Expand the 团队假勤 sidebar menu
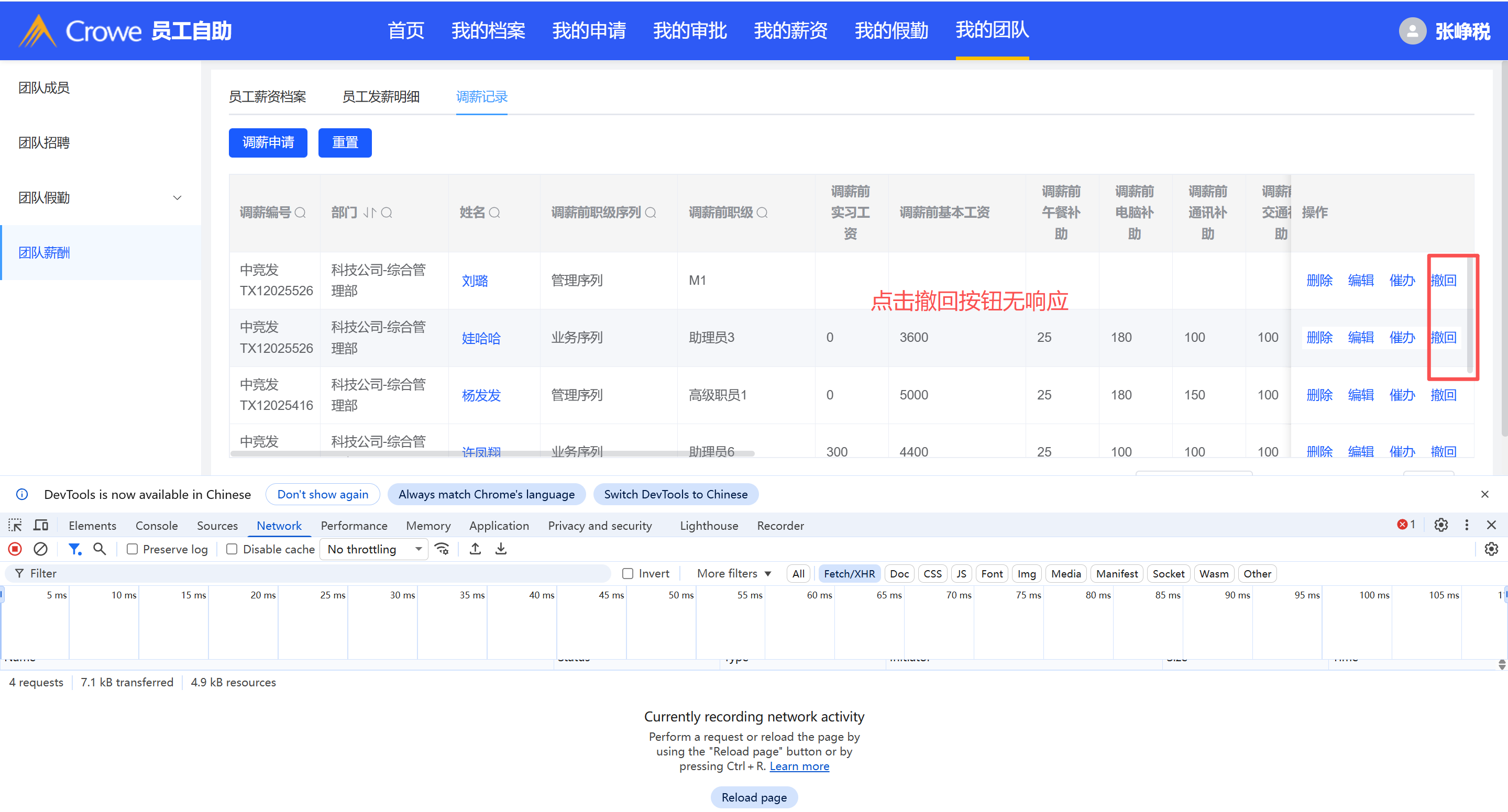 coord(100,198)
